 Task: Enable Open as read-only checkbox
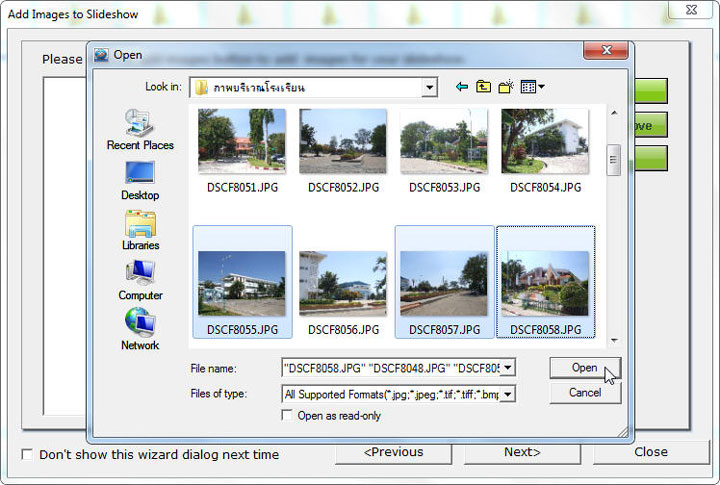click(x=289, y=415)
